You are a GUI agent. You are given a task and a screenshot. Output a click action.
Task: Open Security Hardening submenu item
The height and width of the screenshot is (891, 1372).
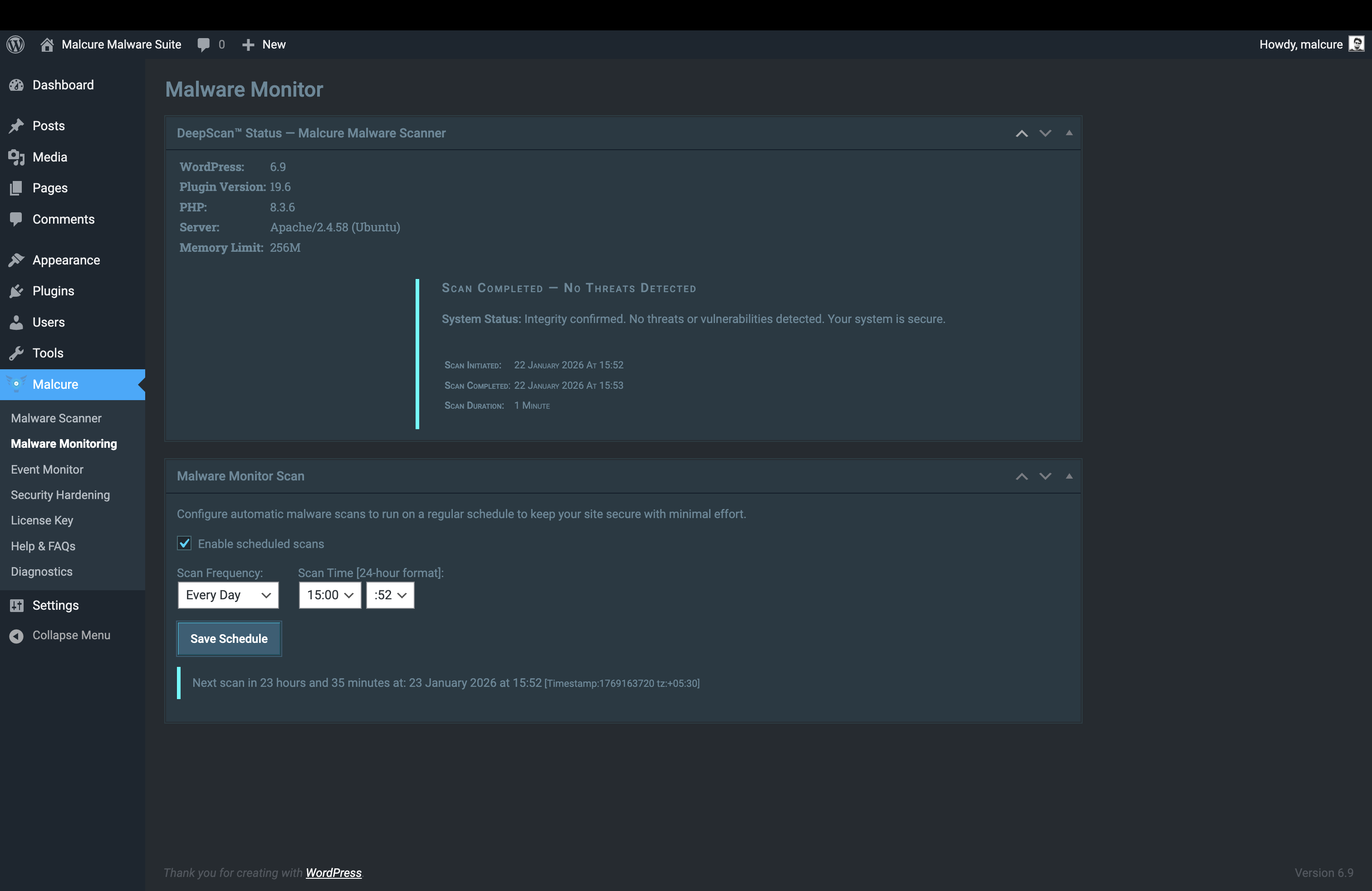tap(60, 494)
